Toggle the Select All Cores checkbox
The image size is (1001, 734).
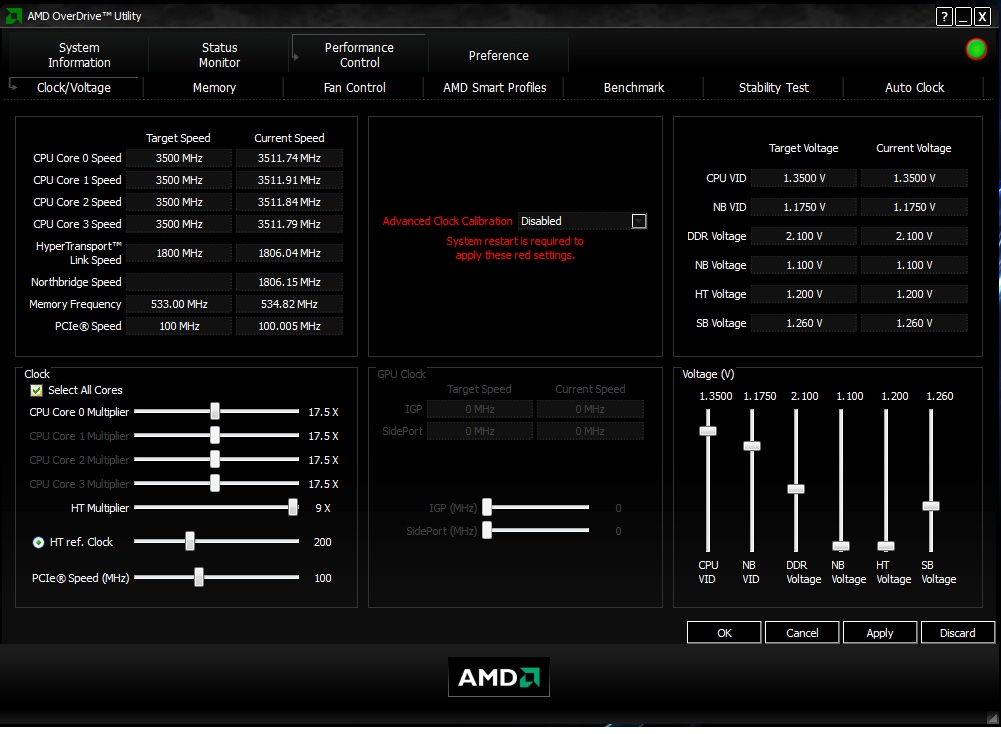pos(36,390)
